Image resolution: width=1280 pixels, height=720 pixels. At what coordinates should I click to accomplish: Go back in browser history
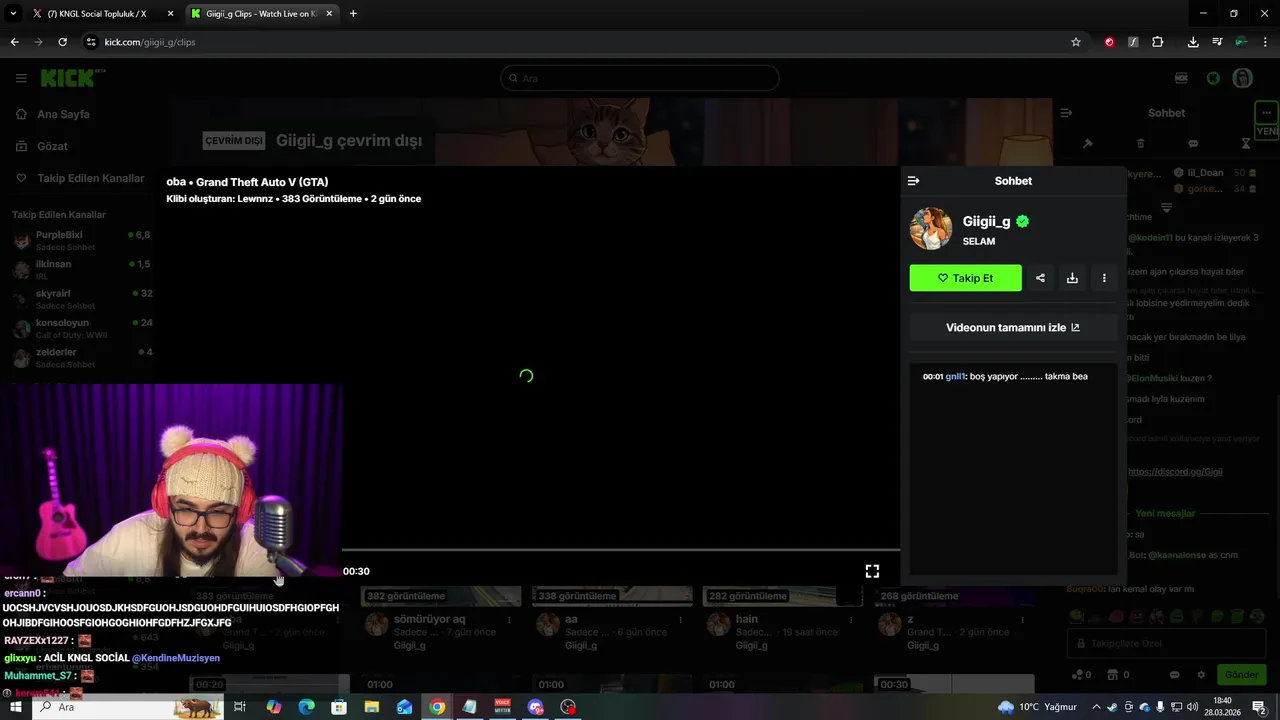tap(14, 42)
